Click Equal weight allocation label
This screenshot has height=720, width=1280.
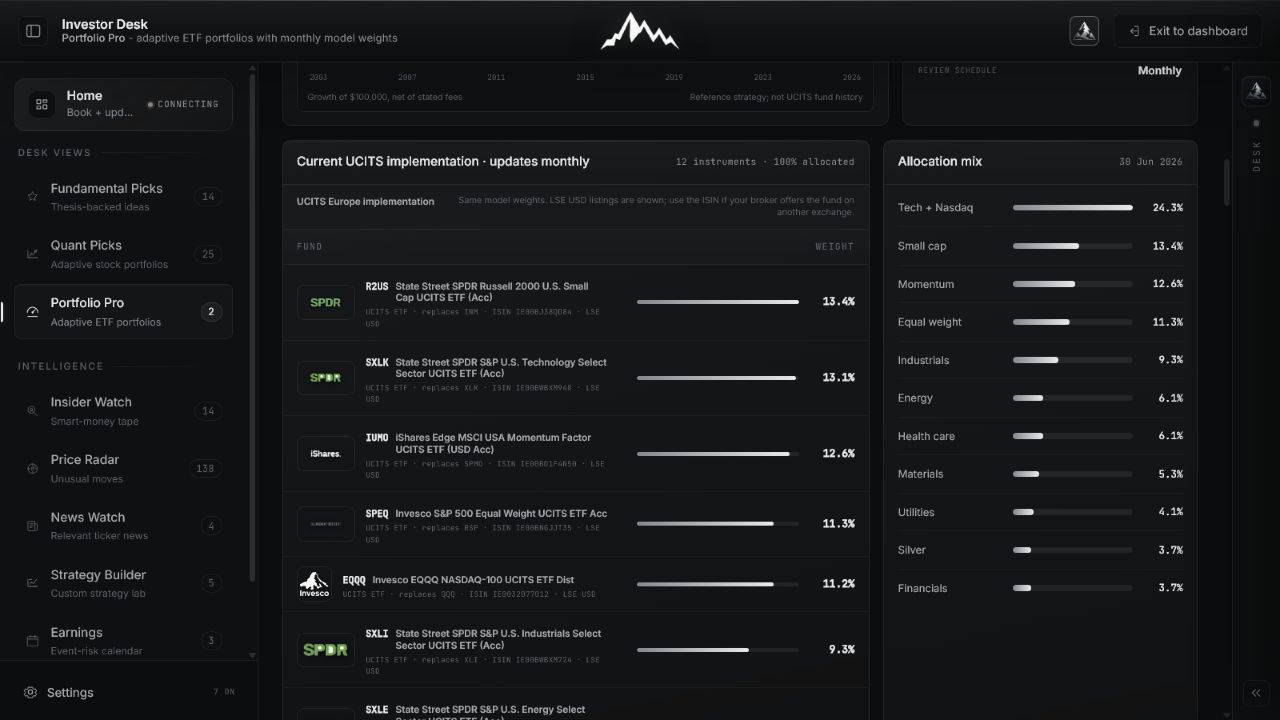click(930, 322)
